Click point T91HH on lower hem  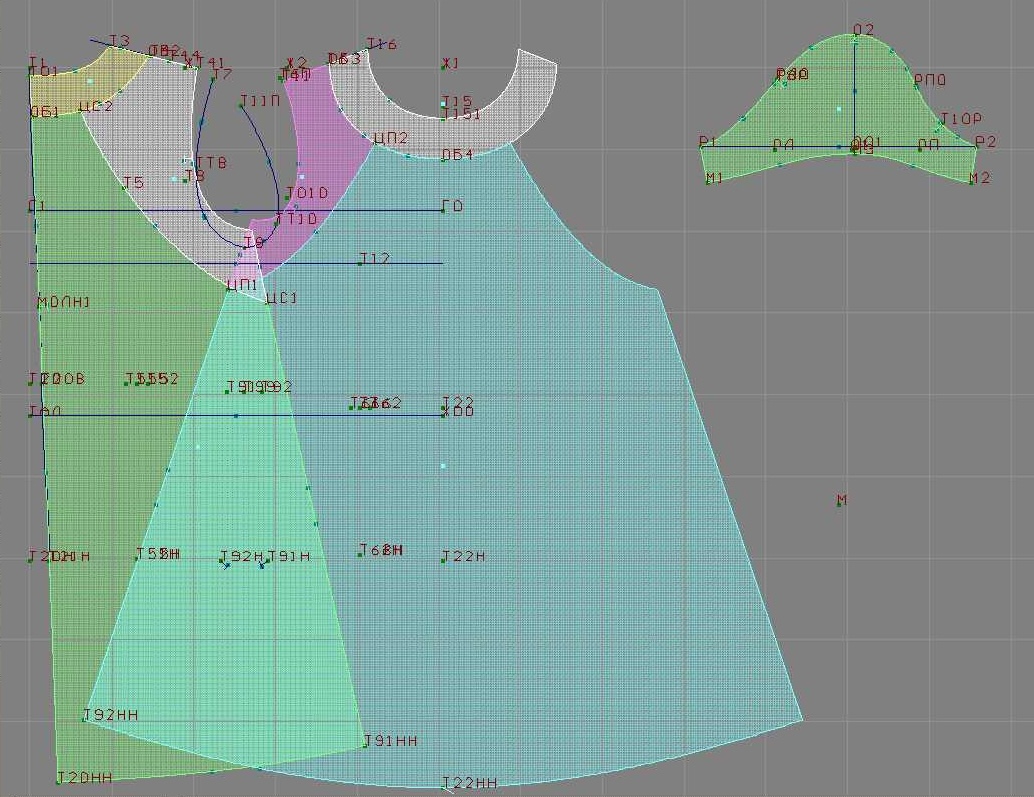pyautogui.click(x=365, y=744)
